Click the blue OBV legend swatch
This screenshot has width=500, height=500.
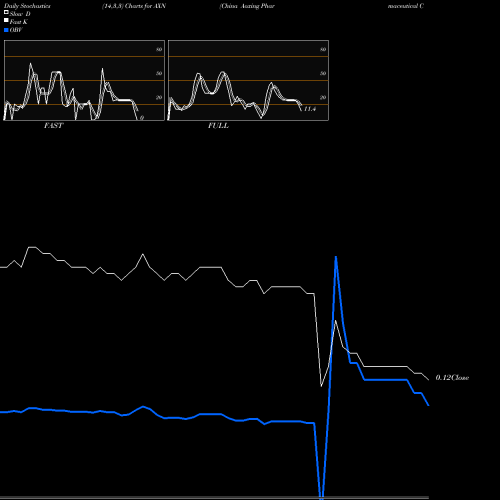[6, 30]
